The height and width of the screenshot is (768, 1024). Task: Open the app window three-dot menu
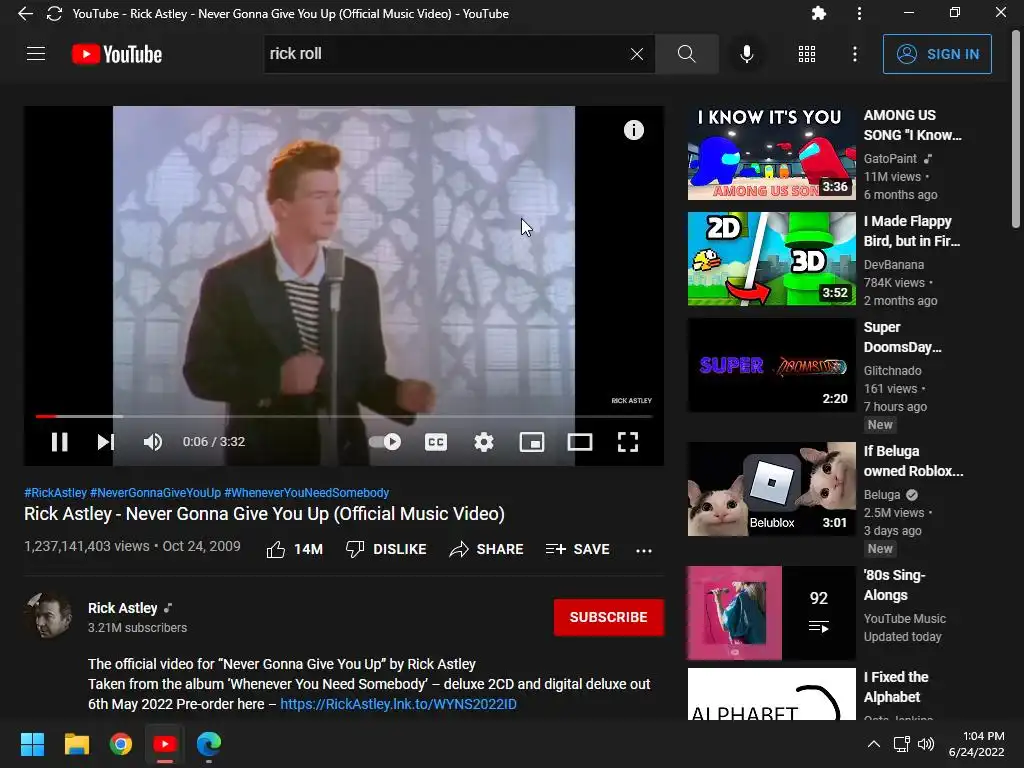click(859, 13)
